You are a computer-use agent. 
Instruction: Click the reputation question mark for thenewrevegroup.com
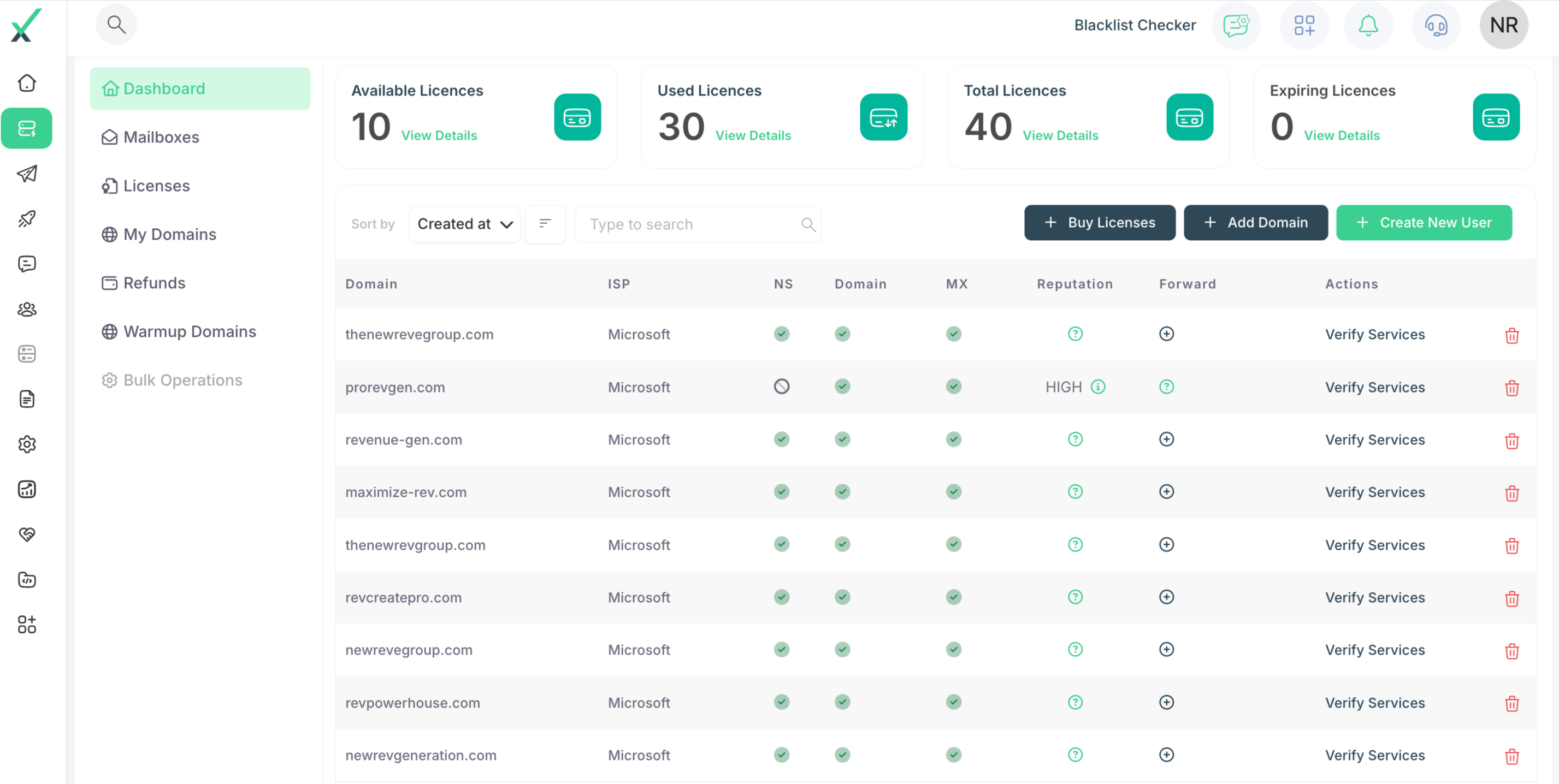pos(1074,334)
